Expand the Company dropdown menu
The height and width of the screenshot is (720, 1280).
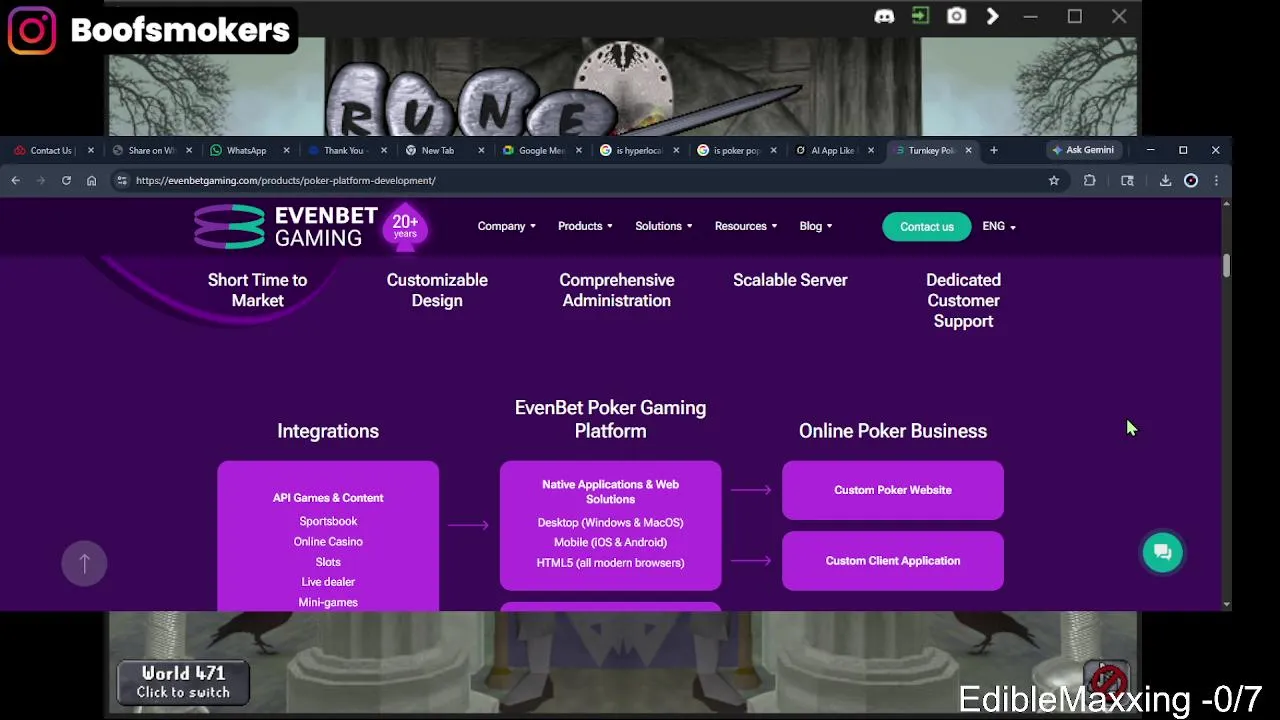506,226
